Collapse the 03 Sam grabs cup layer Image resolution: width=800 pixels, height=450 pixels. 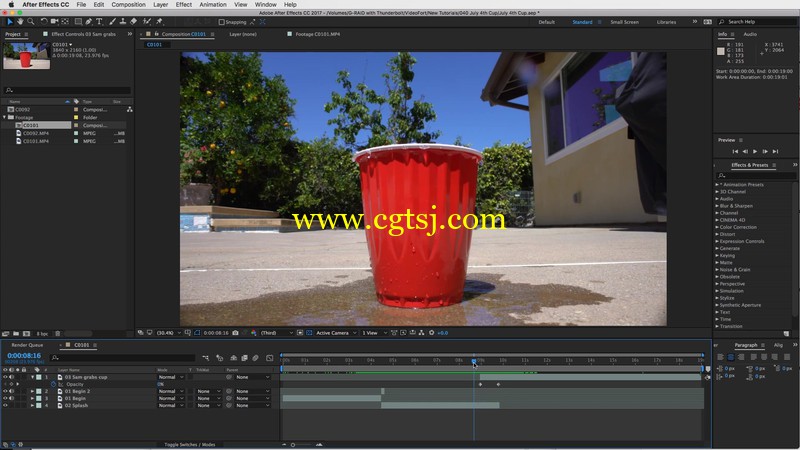tap(32, 377)
